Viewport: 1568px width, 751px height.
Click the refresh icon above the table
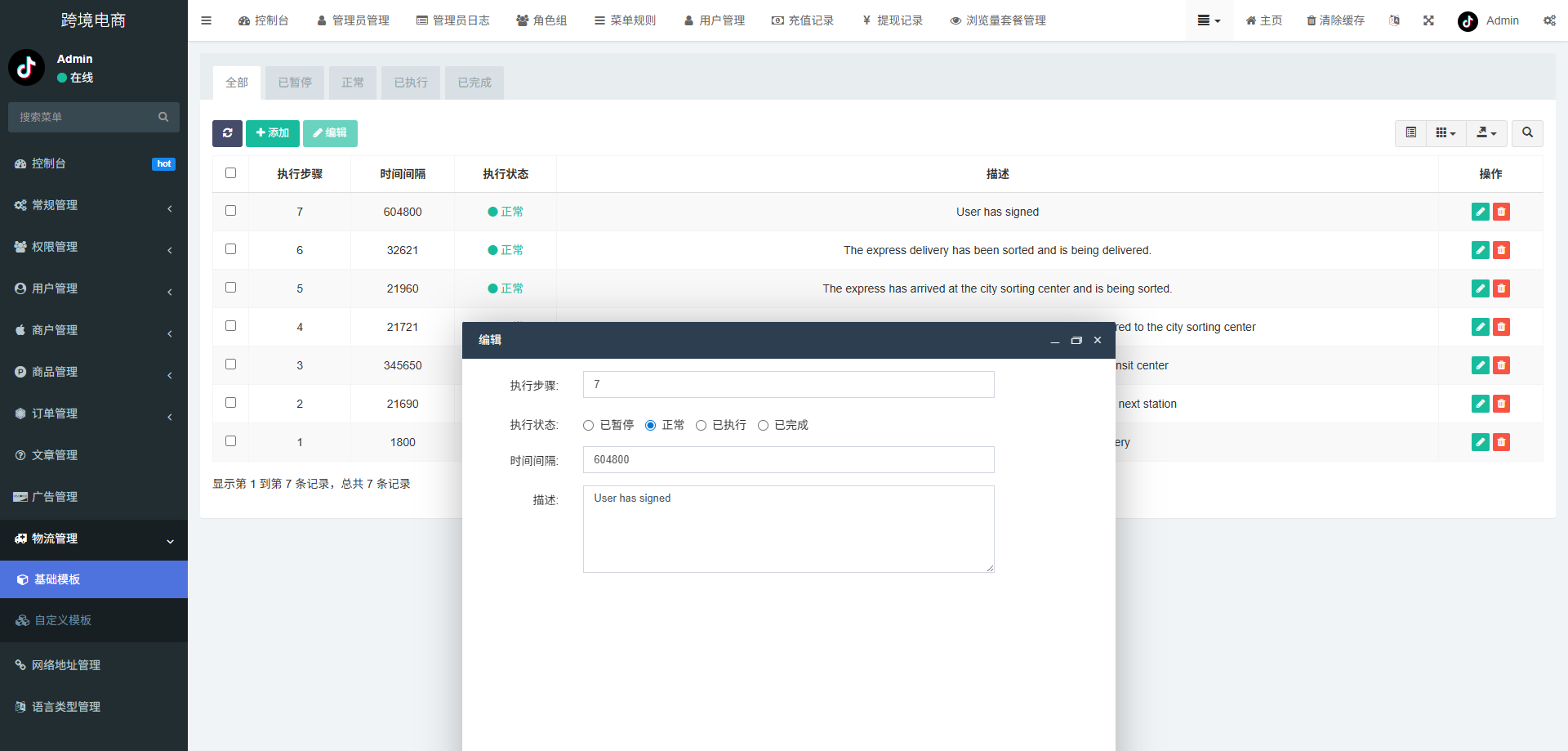click(227, 133)
